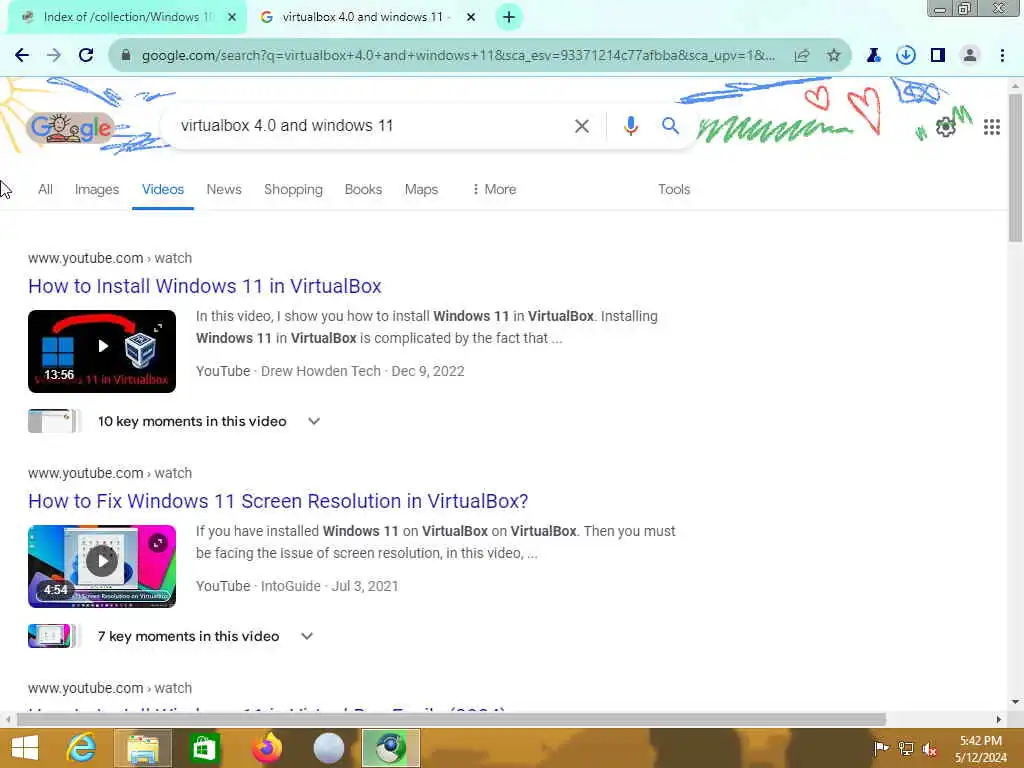Start voice search with the microphone

(x=631, y=126)
